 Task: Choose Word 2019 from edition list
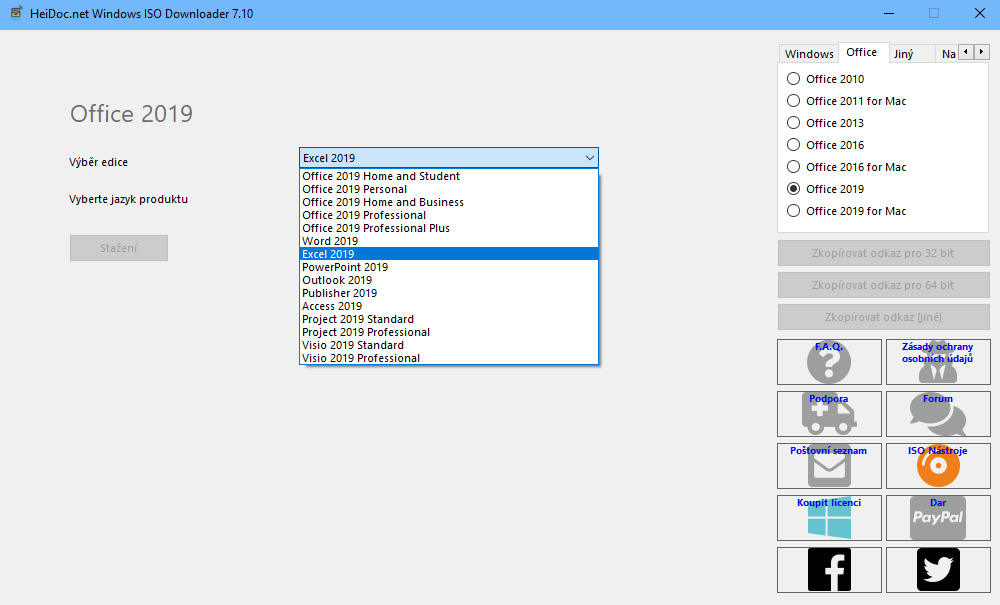pos(449,241)
